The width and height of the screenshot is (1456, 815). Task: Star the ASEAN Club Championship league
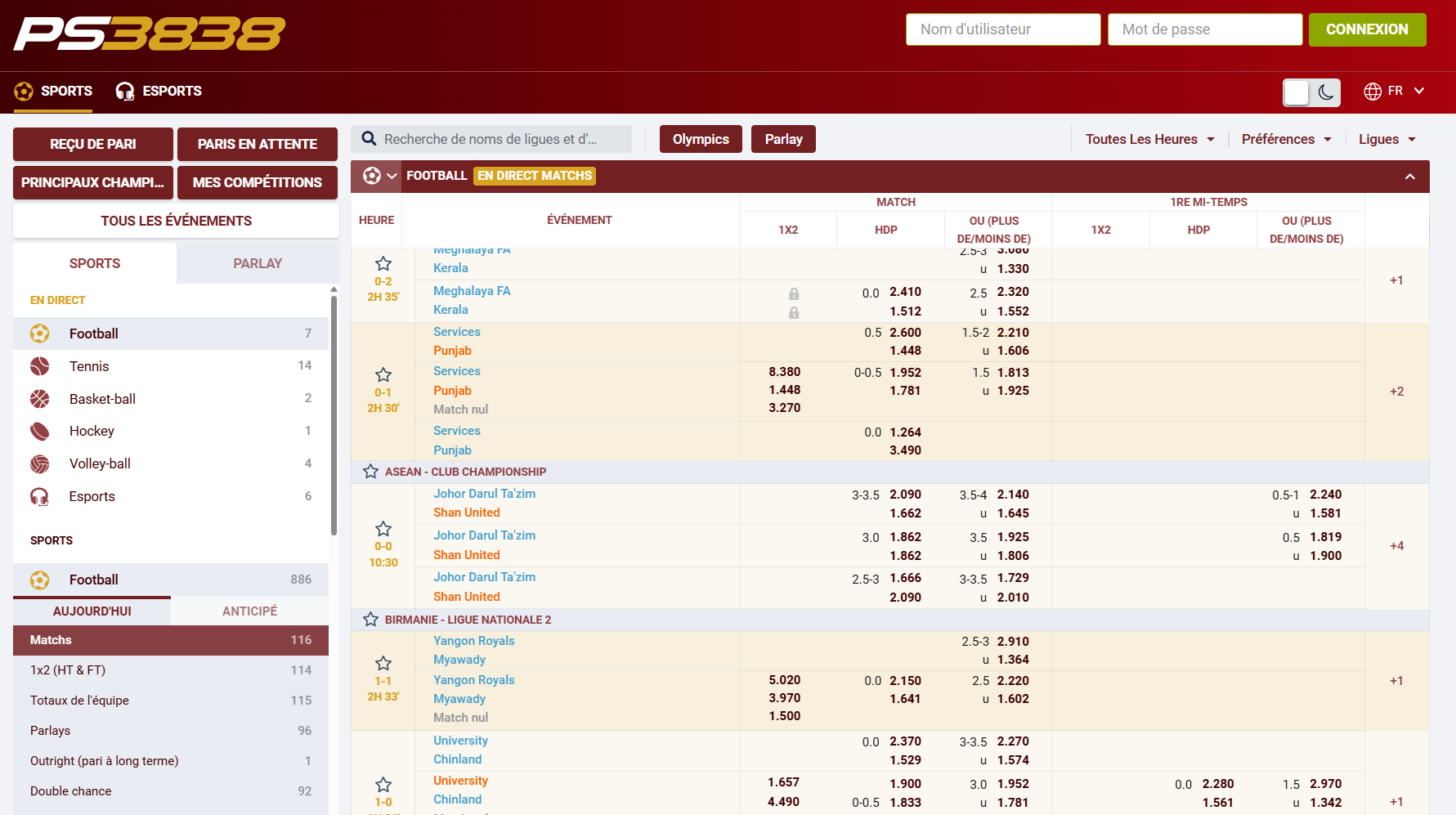370,472
